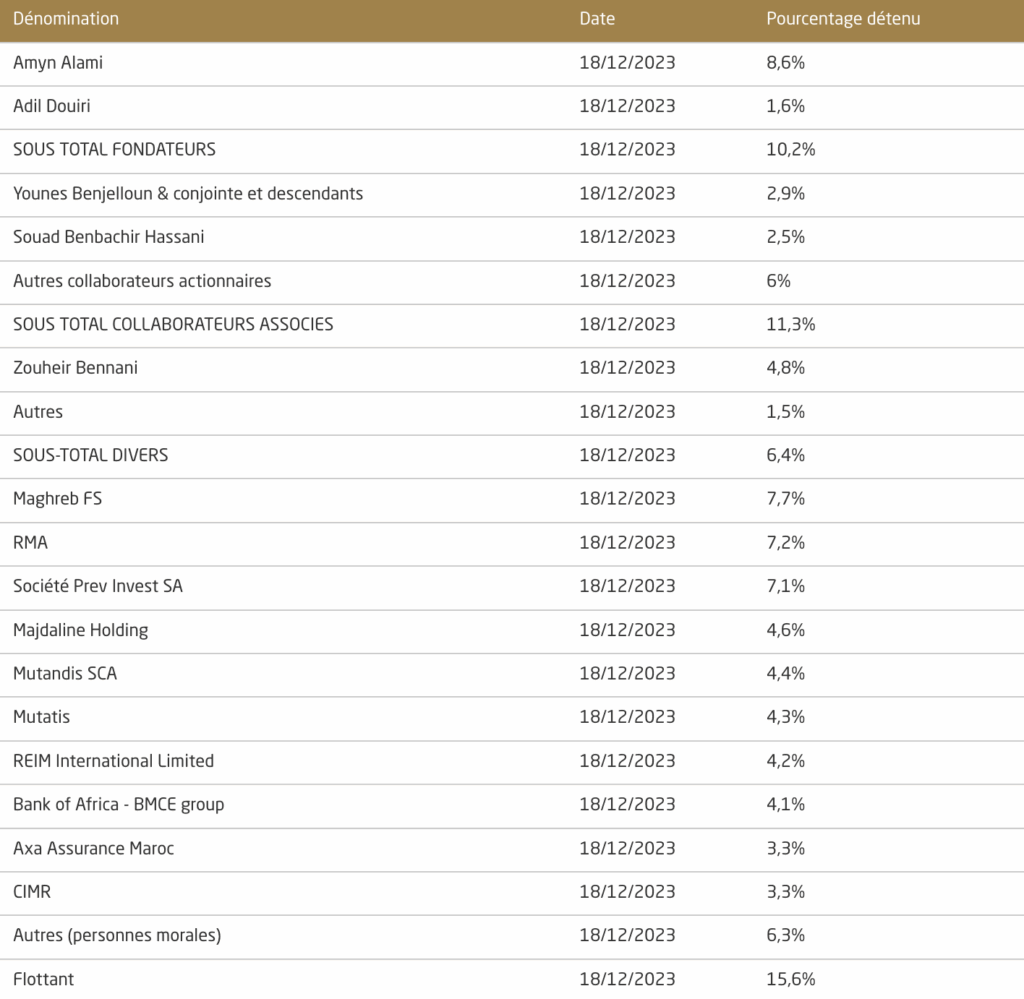Click the Adil Douiri shareholder name

click(x=52, y=106)
